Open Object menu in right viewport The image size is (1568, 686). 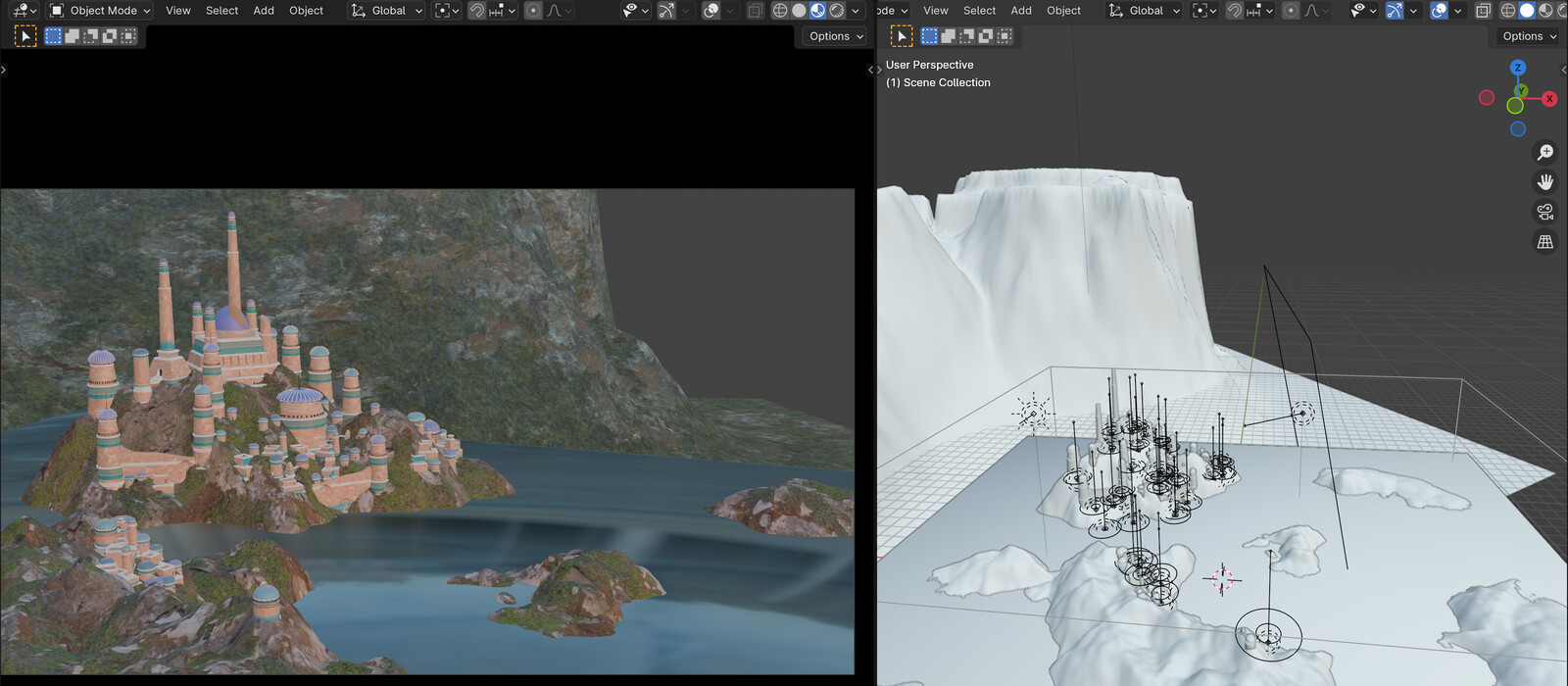point(1063,11)
